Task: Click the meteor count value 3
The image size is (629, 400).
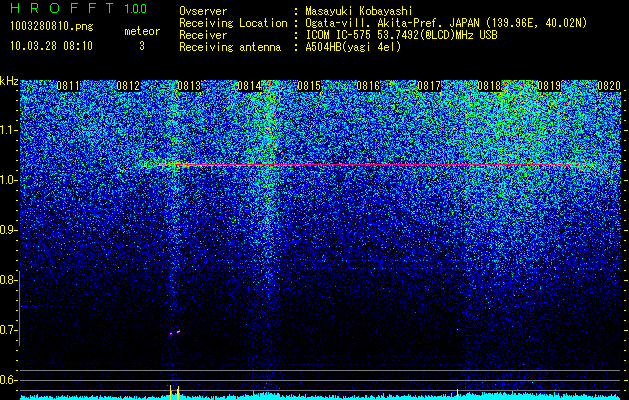Action: tap(142, 46)
